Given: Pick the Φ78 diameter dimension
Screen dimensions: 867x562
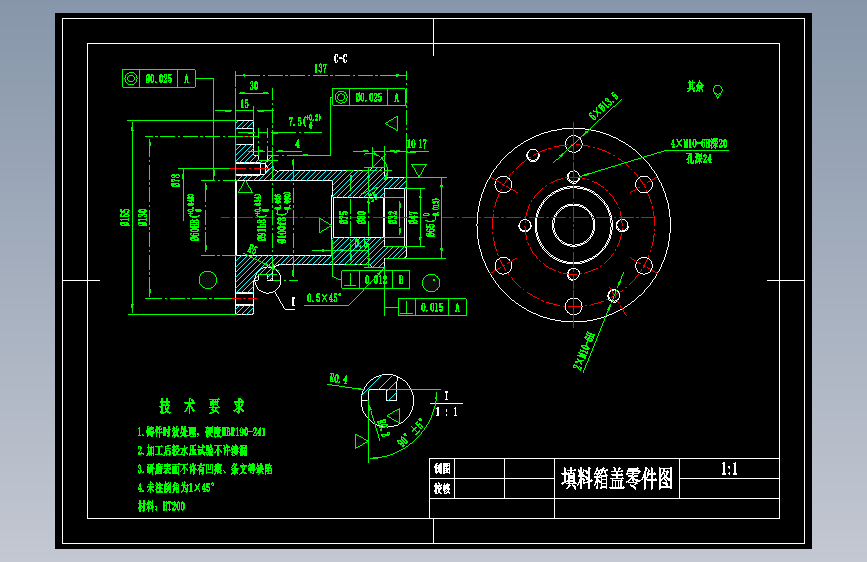Looking at the screenshot, I should point(176,180).
